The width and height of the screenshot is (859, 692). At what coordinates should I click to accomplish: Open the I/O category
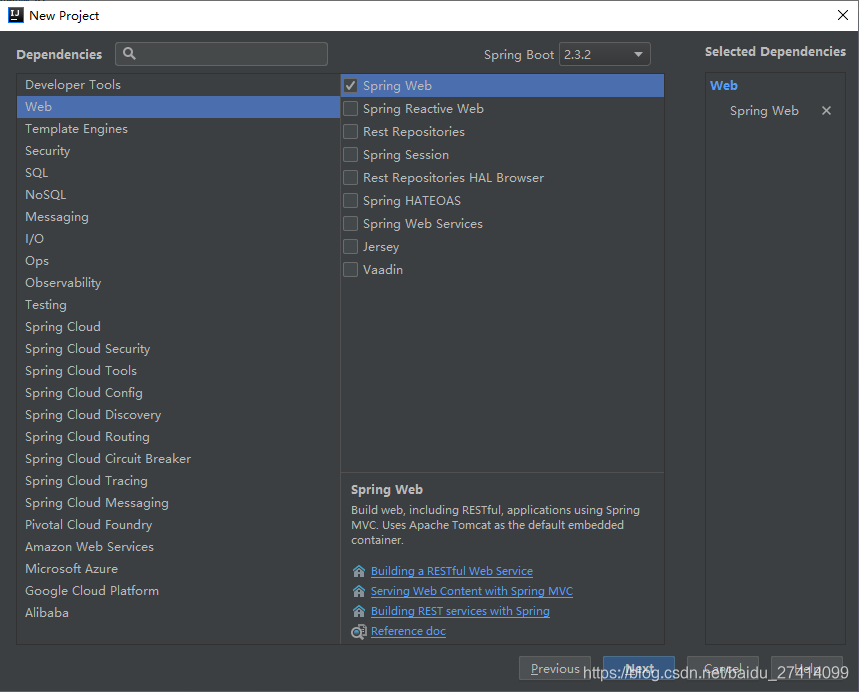(x=179, y=238)
